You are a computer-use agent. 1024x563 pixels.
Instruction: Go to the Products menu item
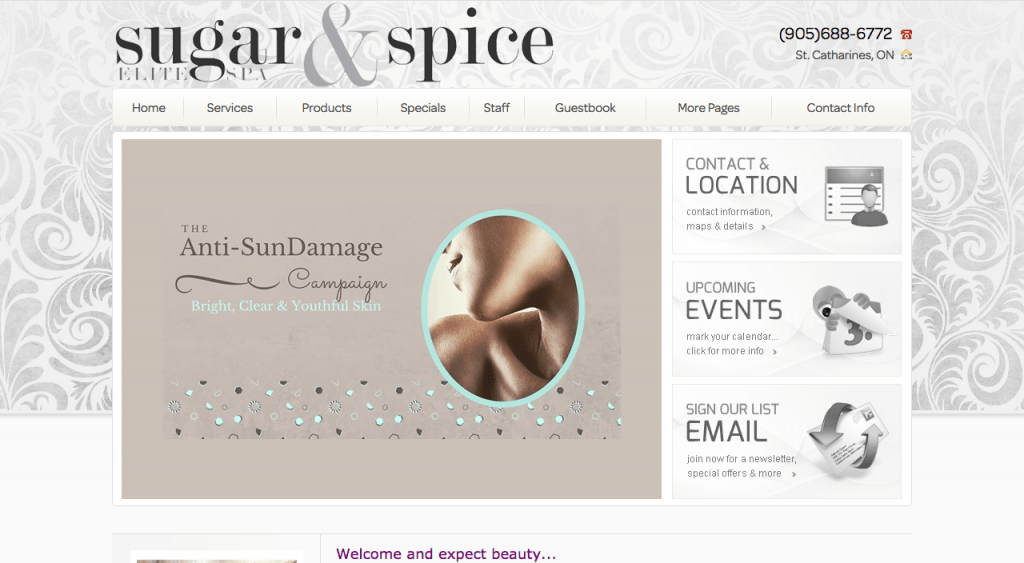click(327, 108)
